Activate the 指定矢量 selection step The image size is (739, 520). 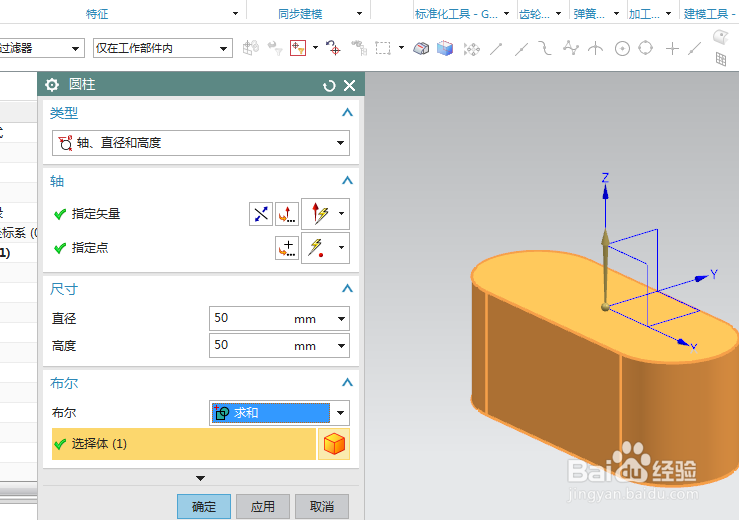96,214
